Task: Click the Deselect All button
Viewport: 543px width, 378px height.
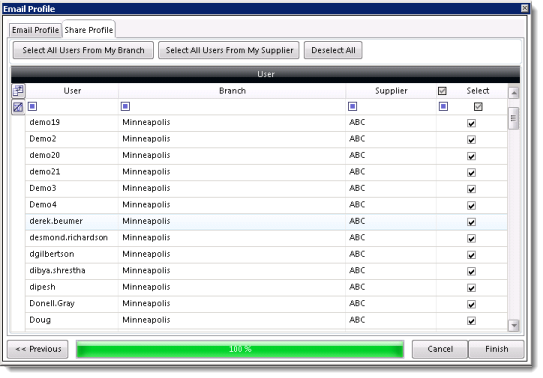Action: [333, 50]
